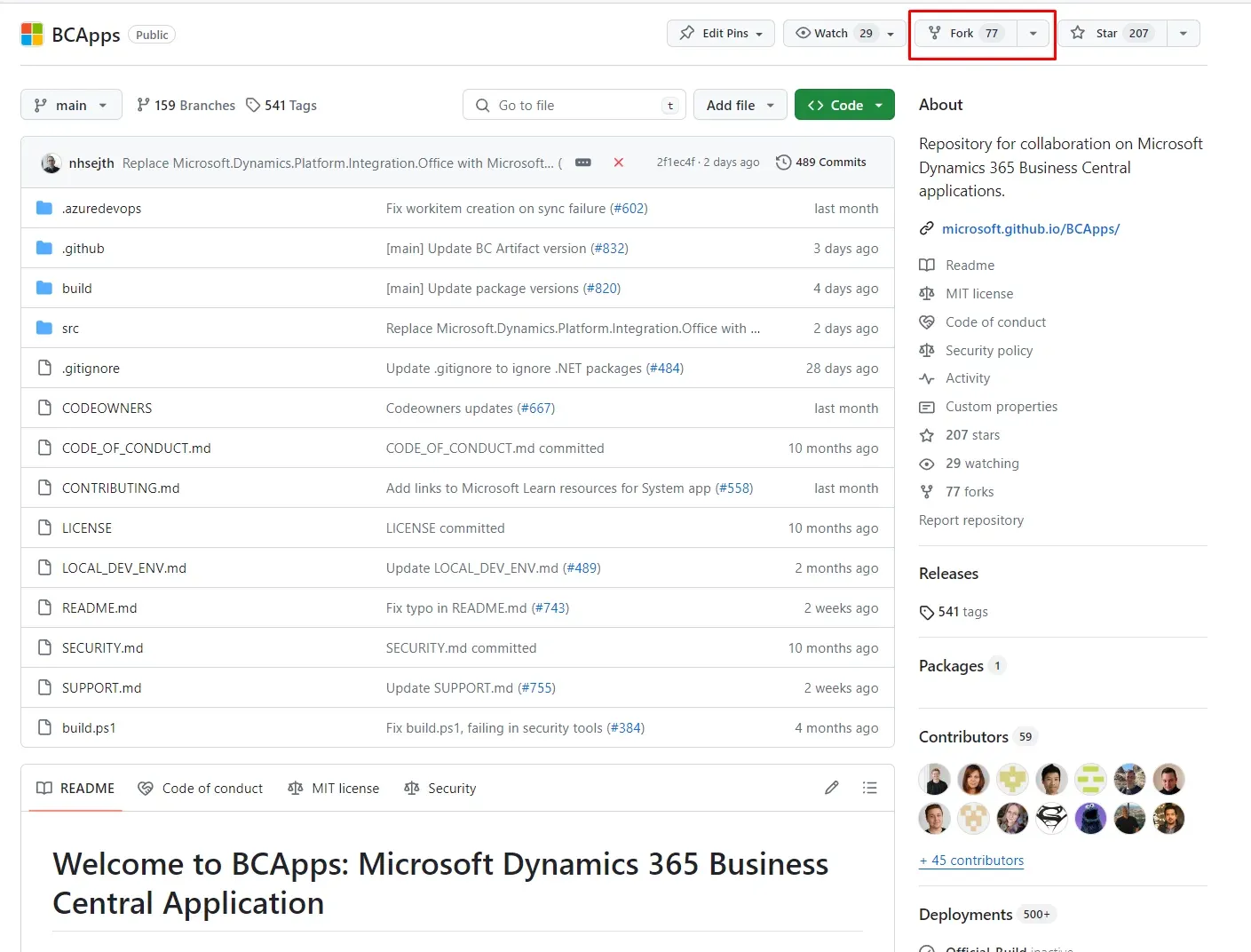1251x952 pixels.
Task: Click the build folder icon
Action: [x=44, y=288]
